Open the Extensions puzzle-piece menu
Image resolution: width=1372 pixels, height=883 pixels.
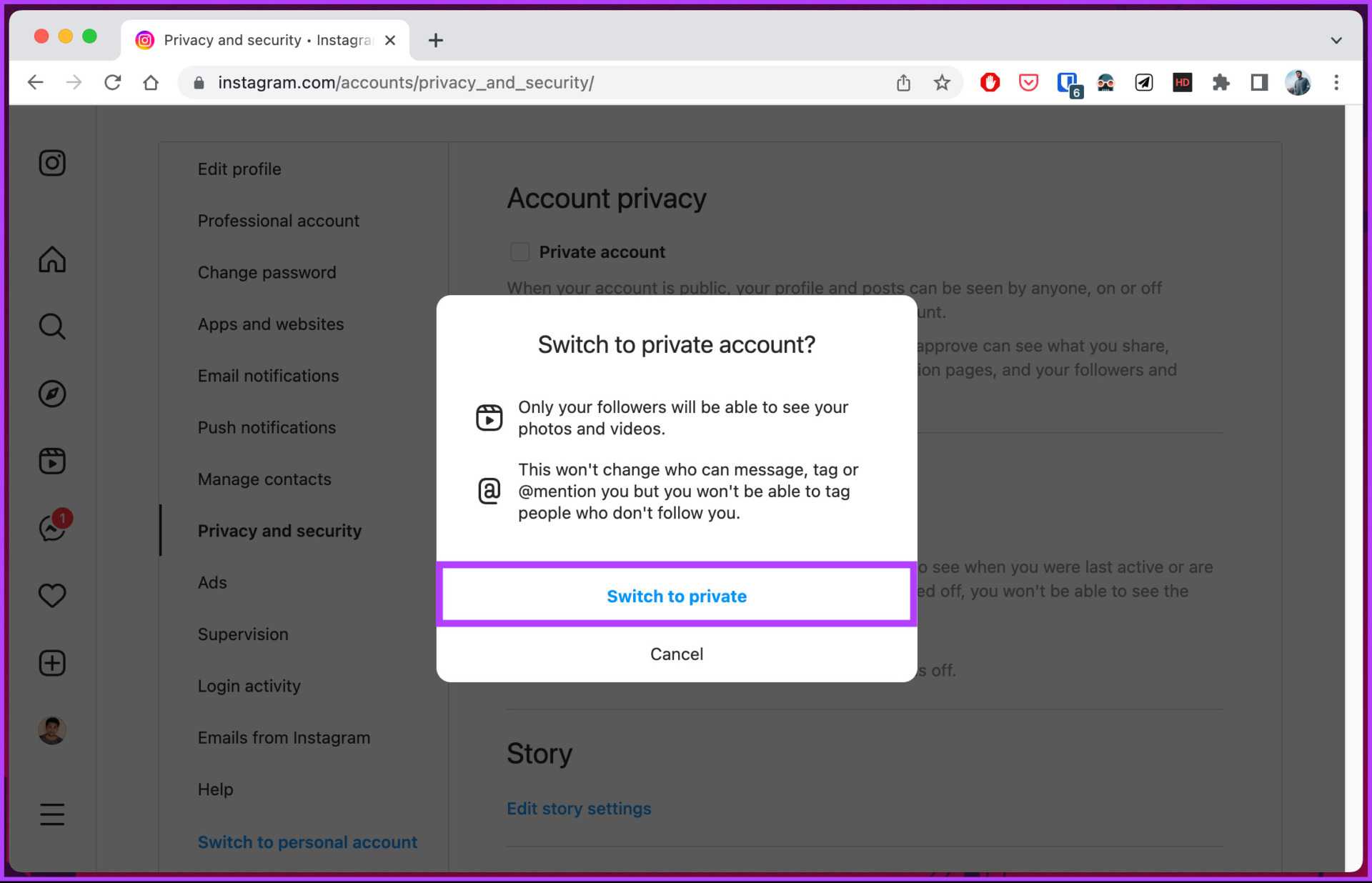1221,83
